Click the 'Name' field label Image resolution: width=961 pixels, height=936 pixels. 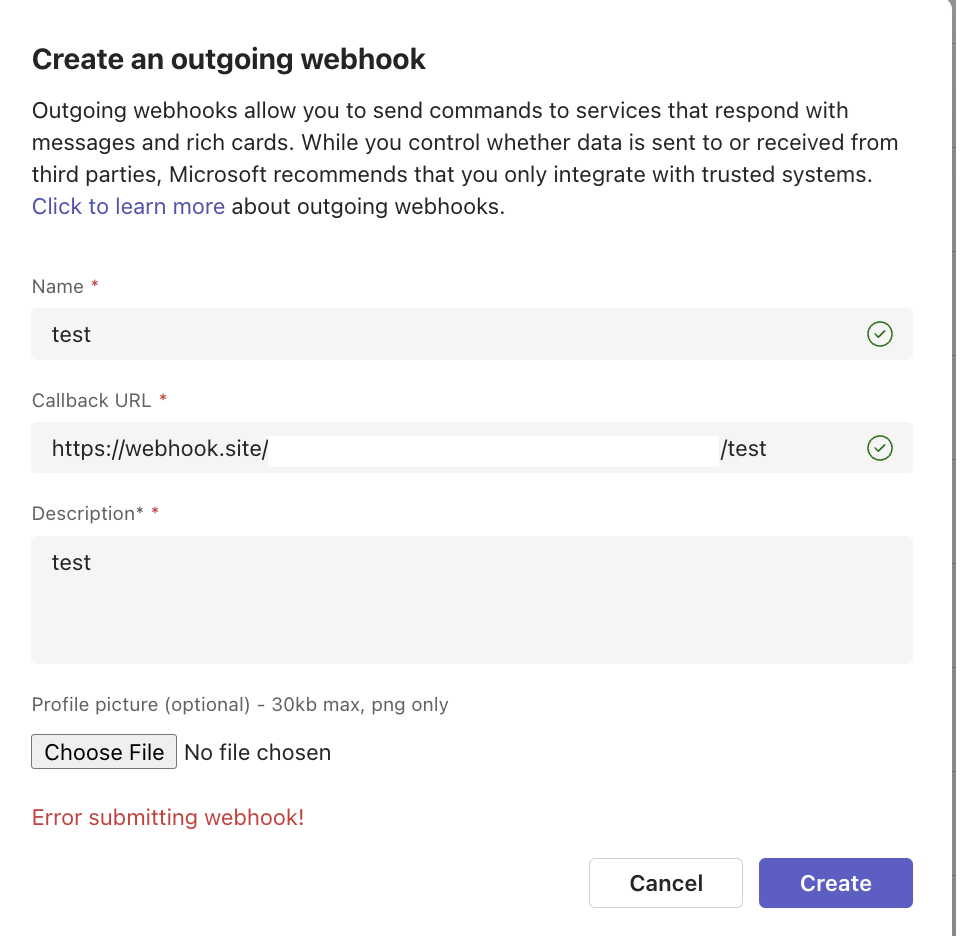pos(58,286)
